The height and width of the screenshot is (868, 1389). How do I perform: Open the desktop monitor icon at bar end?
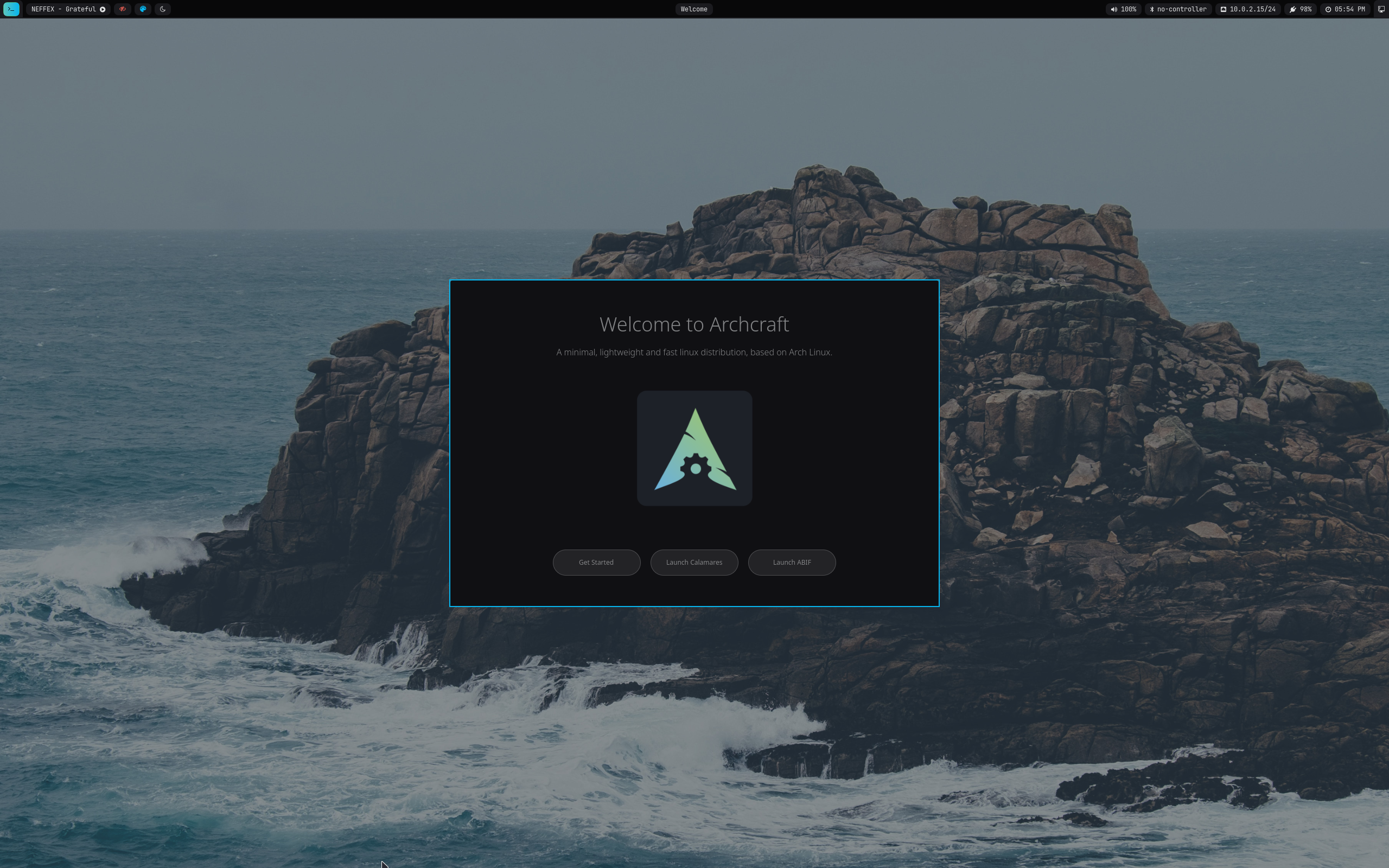(1381, 9)
